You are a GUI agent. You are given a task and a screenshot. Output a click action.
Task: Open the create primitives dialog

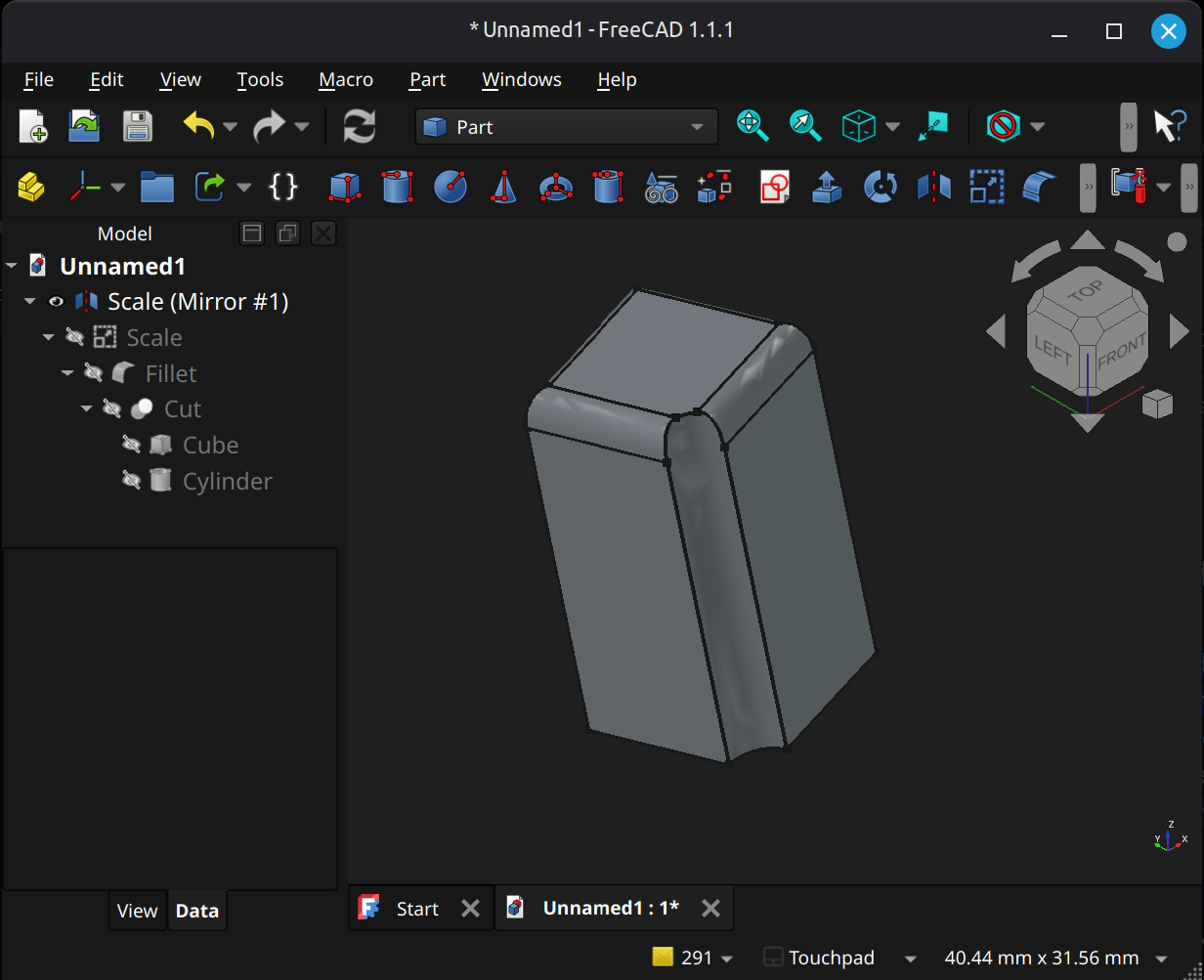click(662, 186)
